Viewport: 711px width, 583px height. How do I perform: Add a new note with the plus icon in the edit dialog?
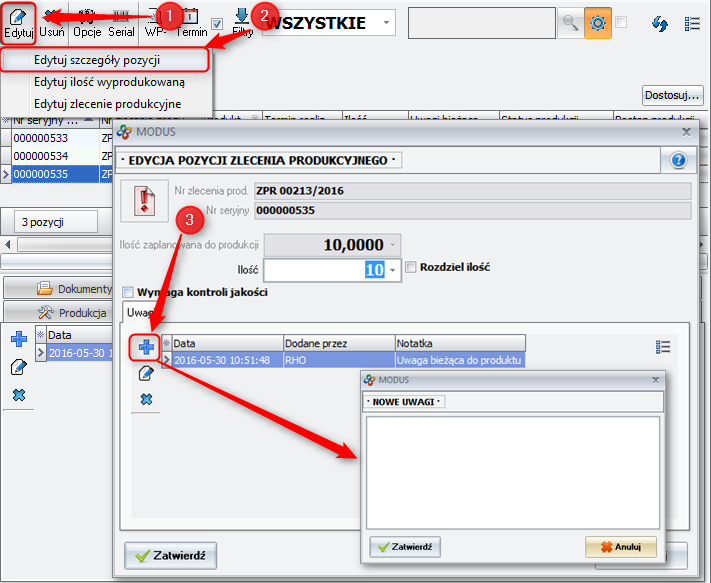click(146, 348)
